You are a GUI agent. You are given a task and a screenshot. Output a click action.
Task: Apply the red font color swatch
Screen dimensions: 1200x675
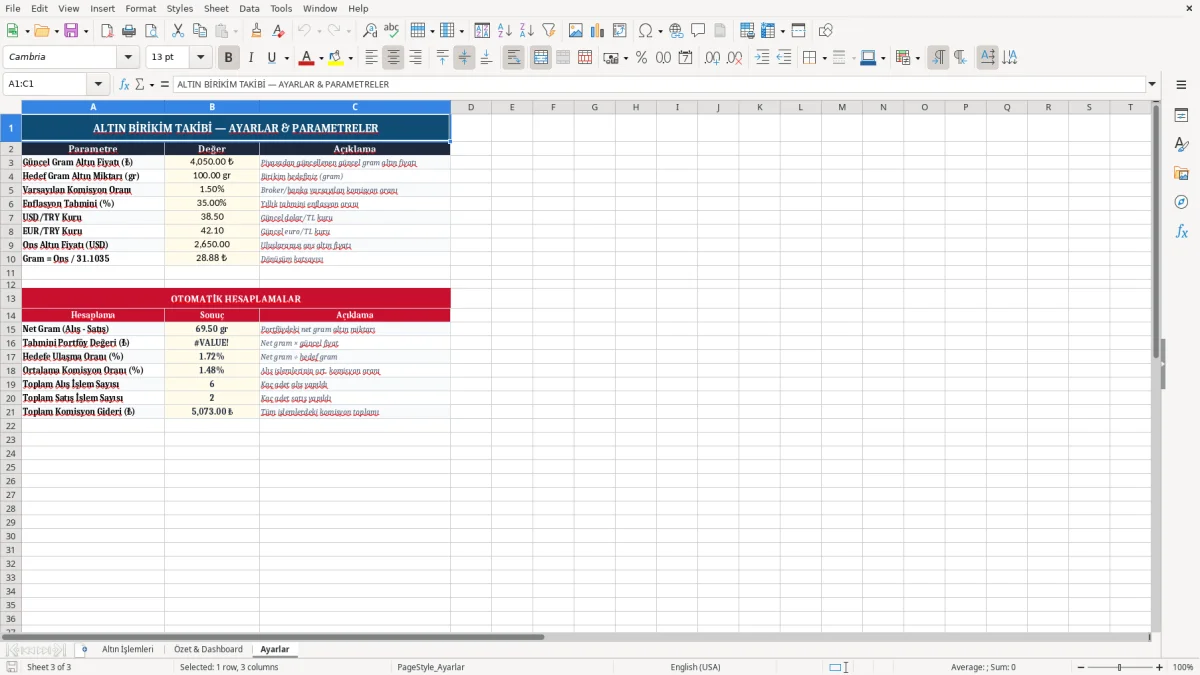point(308,58)
